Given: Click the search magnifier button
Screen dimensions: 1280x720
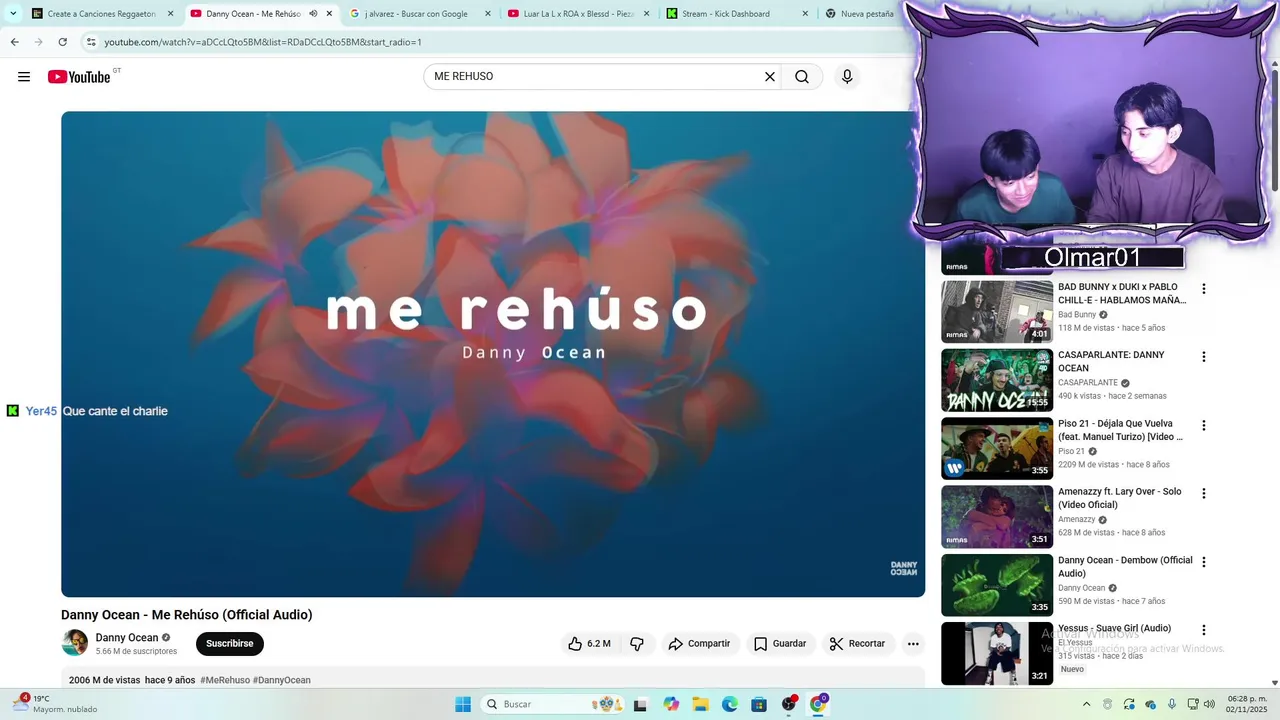Looking at the screenshot, I should pyautogui.click(x=802, y=77).
